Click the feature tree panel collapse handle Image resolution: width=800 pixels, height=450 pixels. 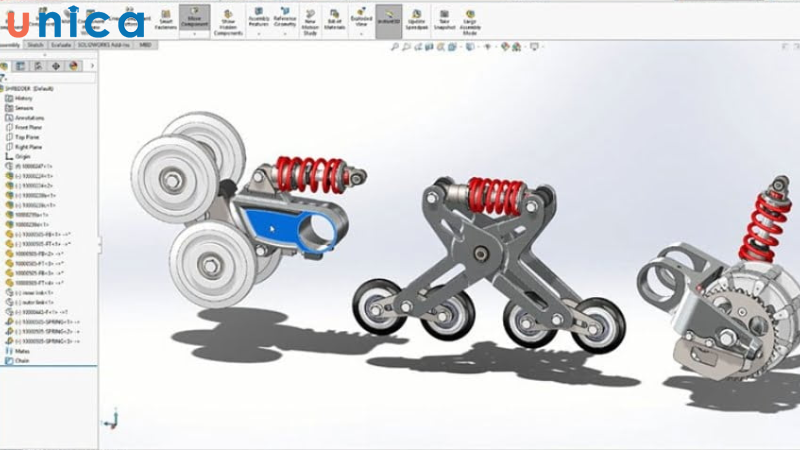(x=99, y=244)
